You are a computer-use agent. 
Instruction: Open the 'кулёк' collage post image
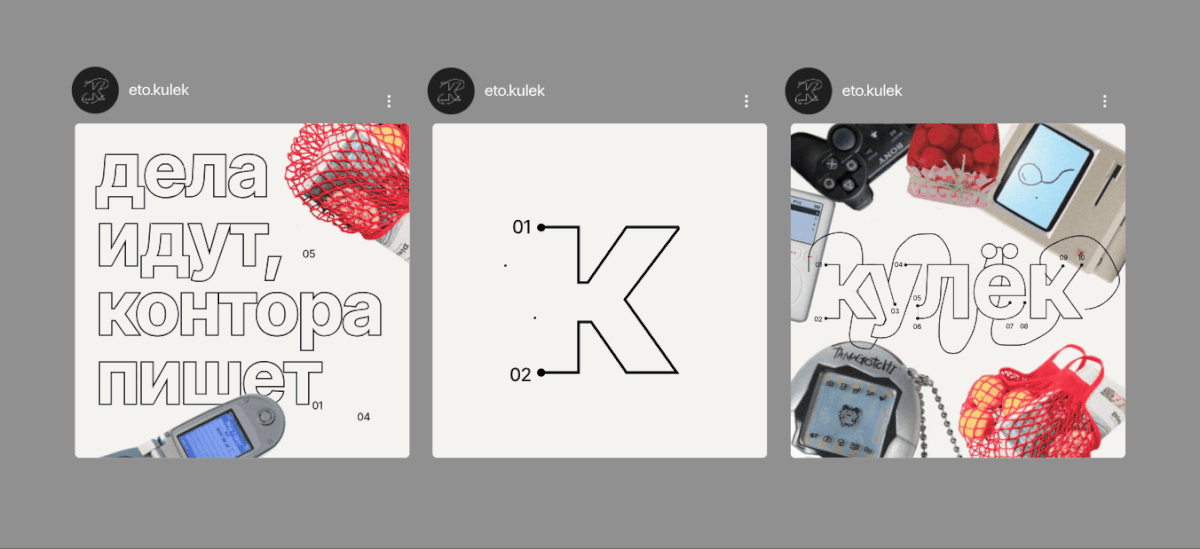[x=958, y=291]
